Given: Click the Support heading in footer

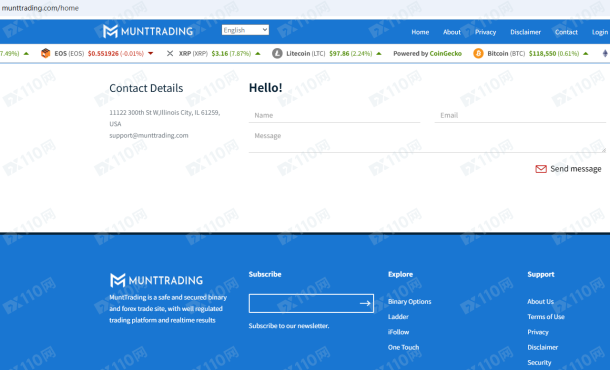Looking at the screenshot, I should [x=541, y=274].
